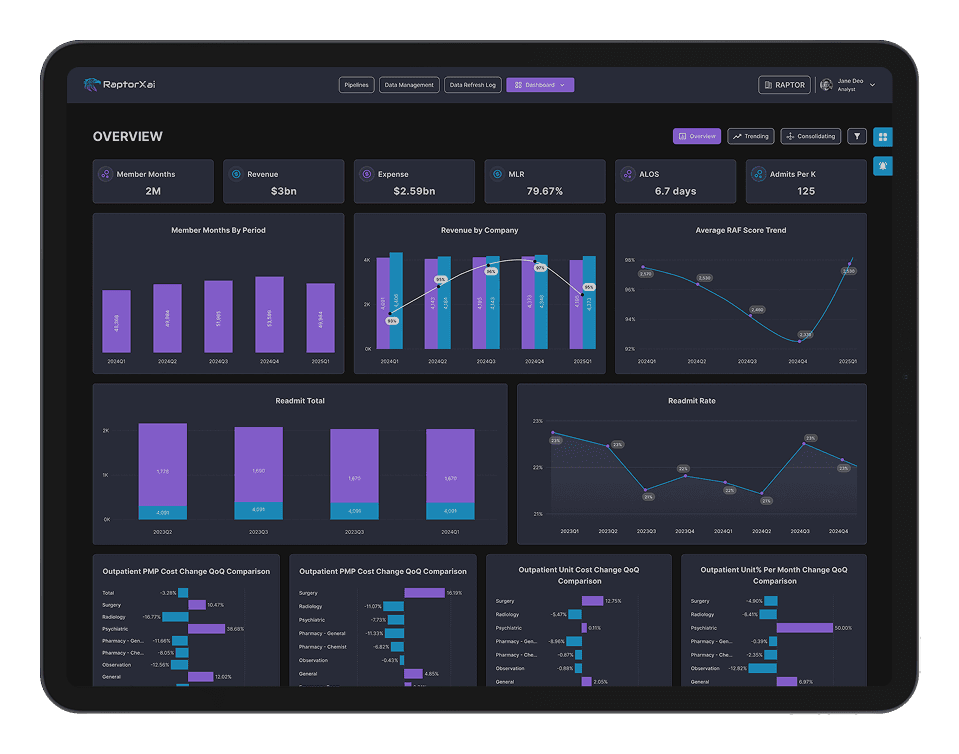Select the 2M Member Months value
Viewport: 959px width, 754px height.
(x=153, y=191)
